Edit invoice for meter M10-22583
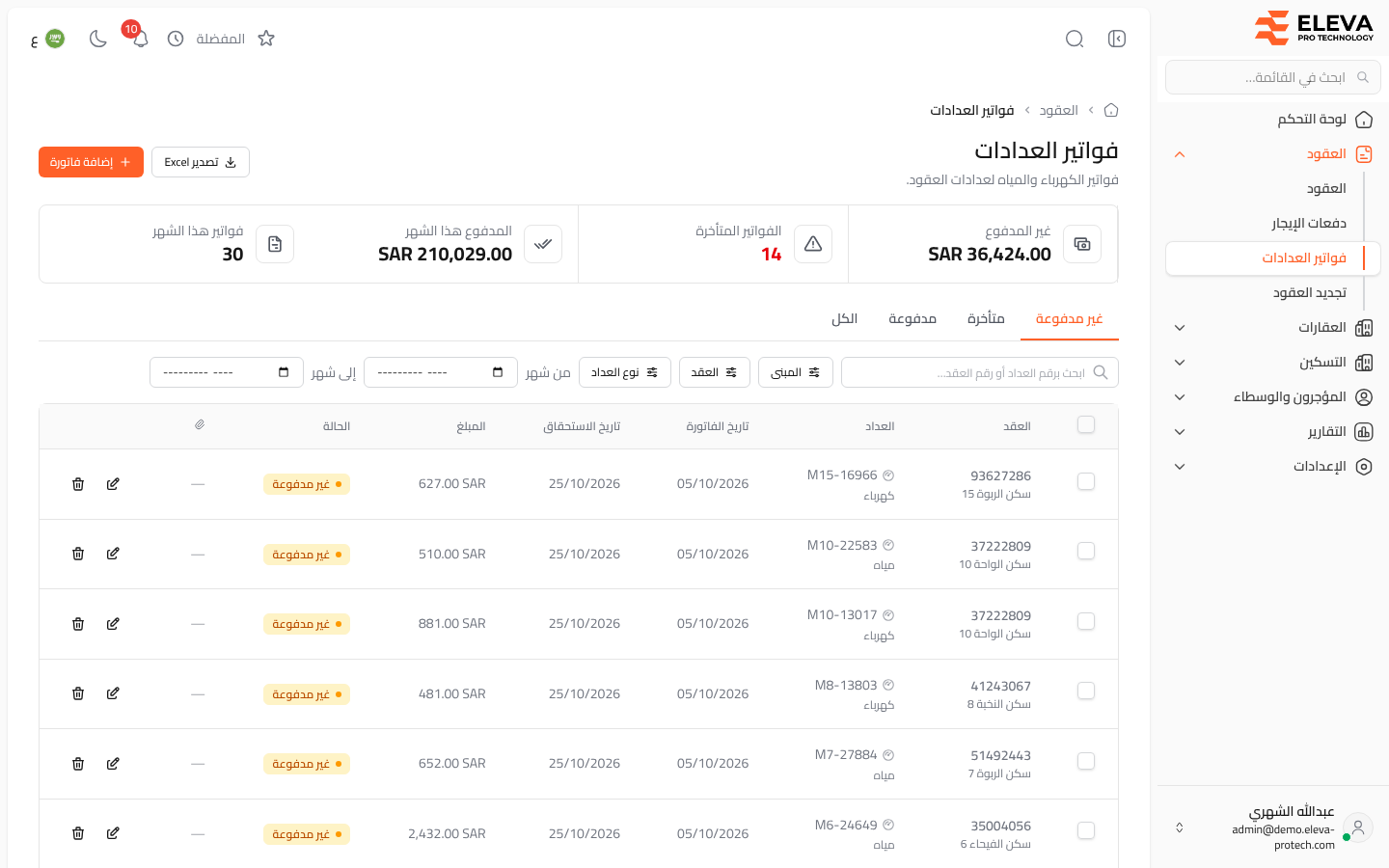1389x868 pixels. [x=113, y=554]
